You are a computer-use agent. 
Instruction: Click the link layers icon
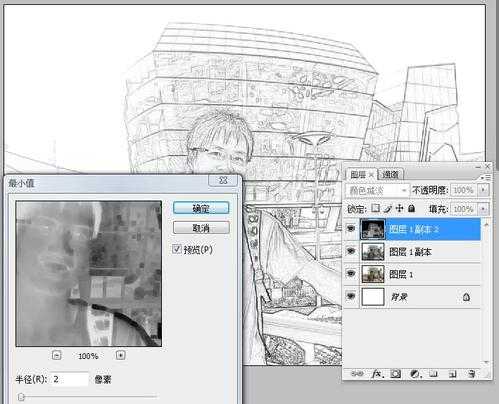click(x=357, y=374)
